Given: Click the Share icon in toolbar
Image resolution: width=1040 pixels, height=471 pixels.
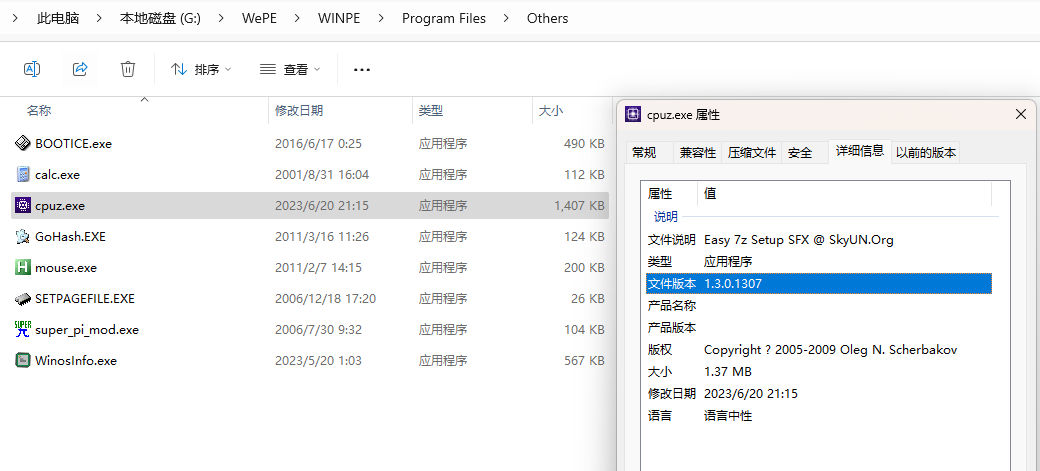Looking at the screenshot, I should 80,69.
